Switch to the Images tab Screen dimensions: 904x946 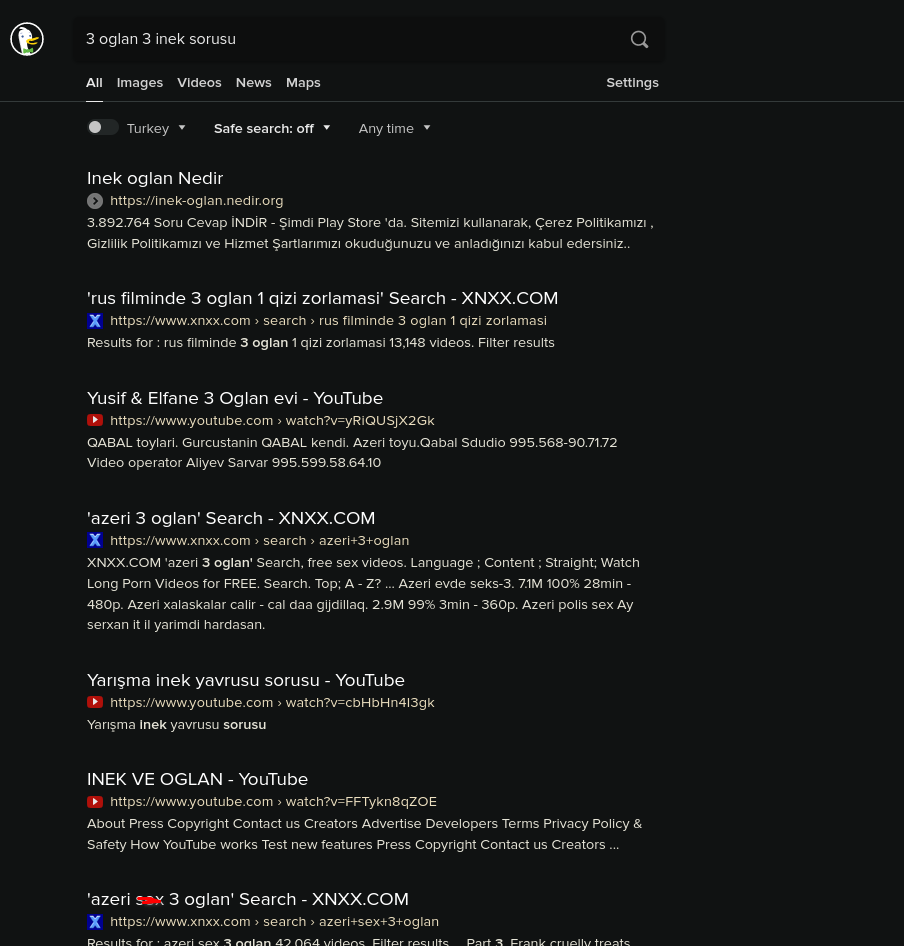[139, 82]
